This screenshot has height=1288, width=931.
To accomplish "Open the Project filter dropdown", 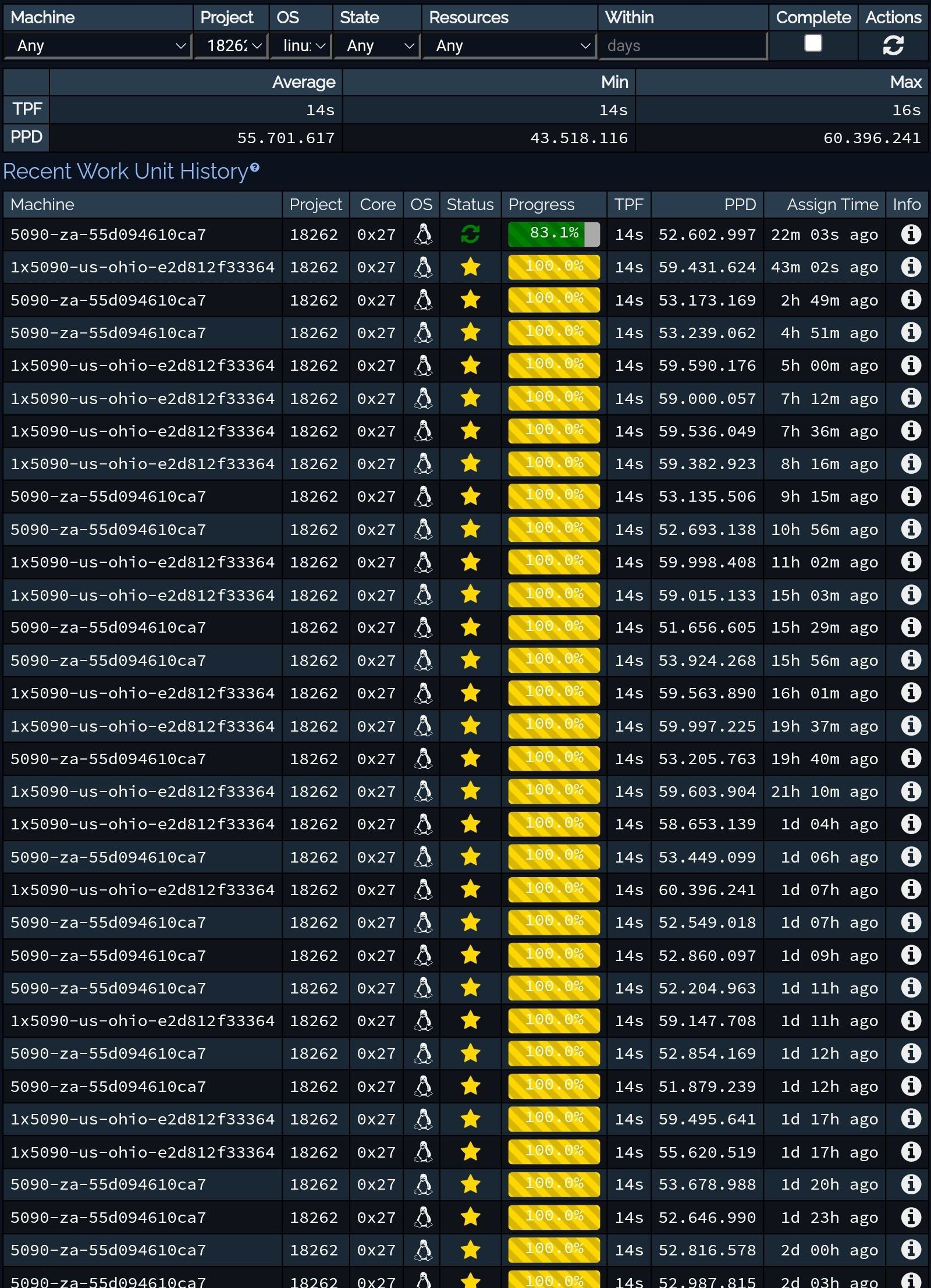I will pos(230,45).
